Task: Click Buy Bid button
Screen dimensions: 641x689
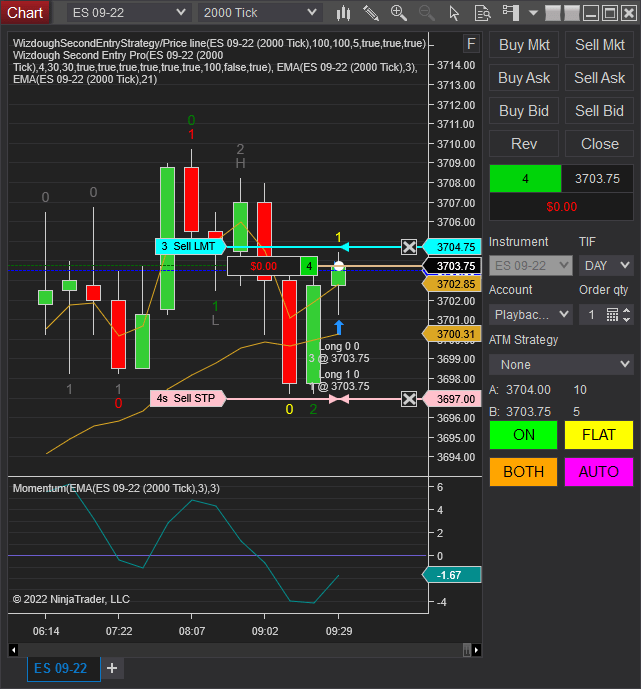Action: coord(524,111)
